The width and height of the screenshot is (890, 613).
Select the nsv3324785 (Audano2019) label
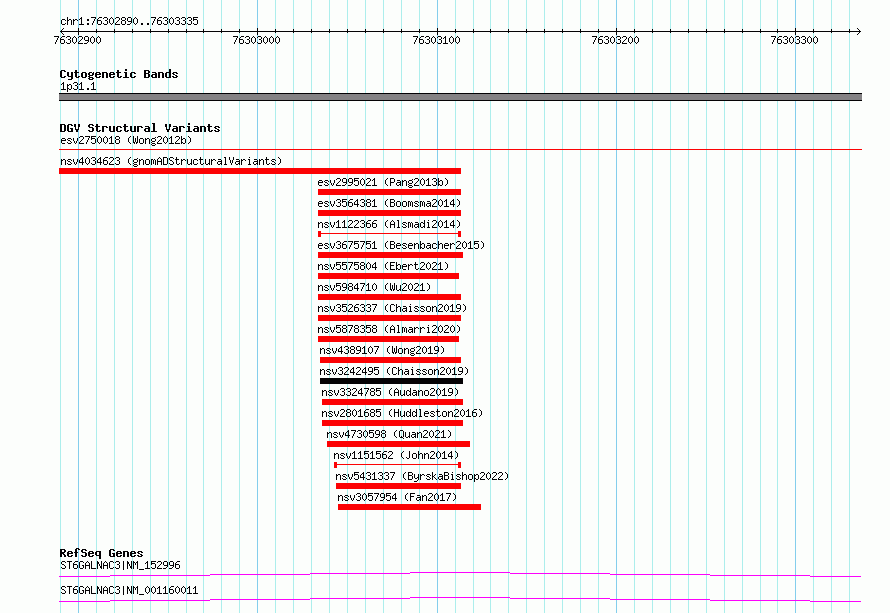point(390,392)
